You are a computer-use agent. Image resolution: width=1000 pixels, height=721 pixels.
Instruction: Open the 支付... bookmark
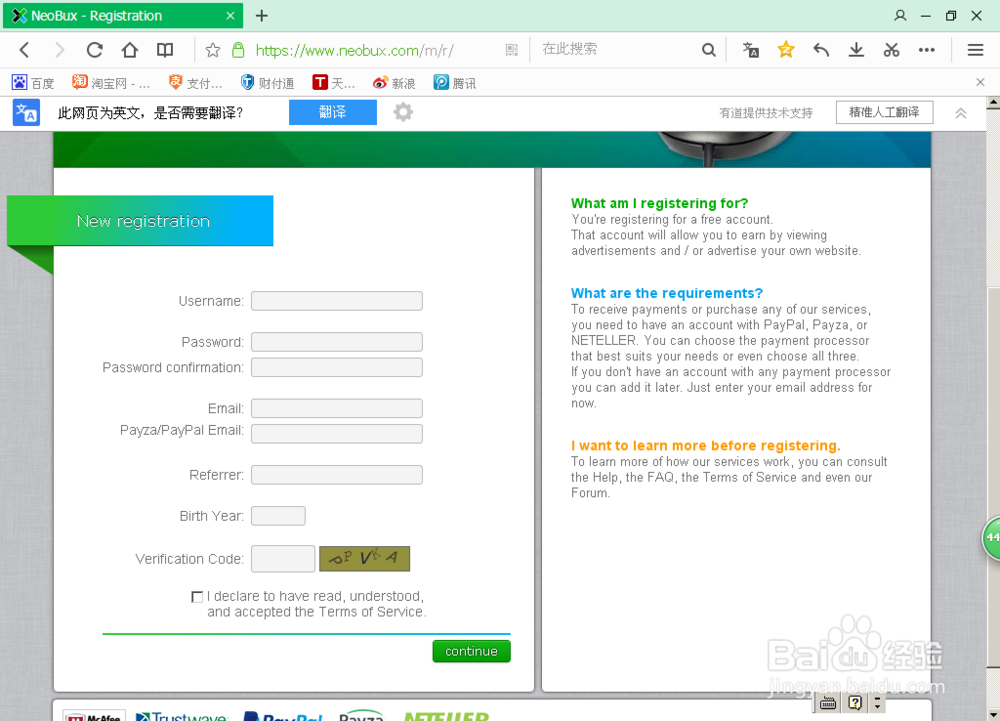(195, 83)
